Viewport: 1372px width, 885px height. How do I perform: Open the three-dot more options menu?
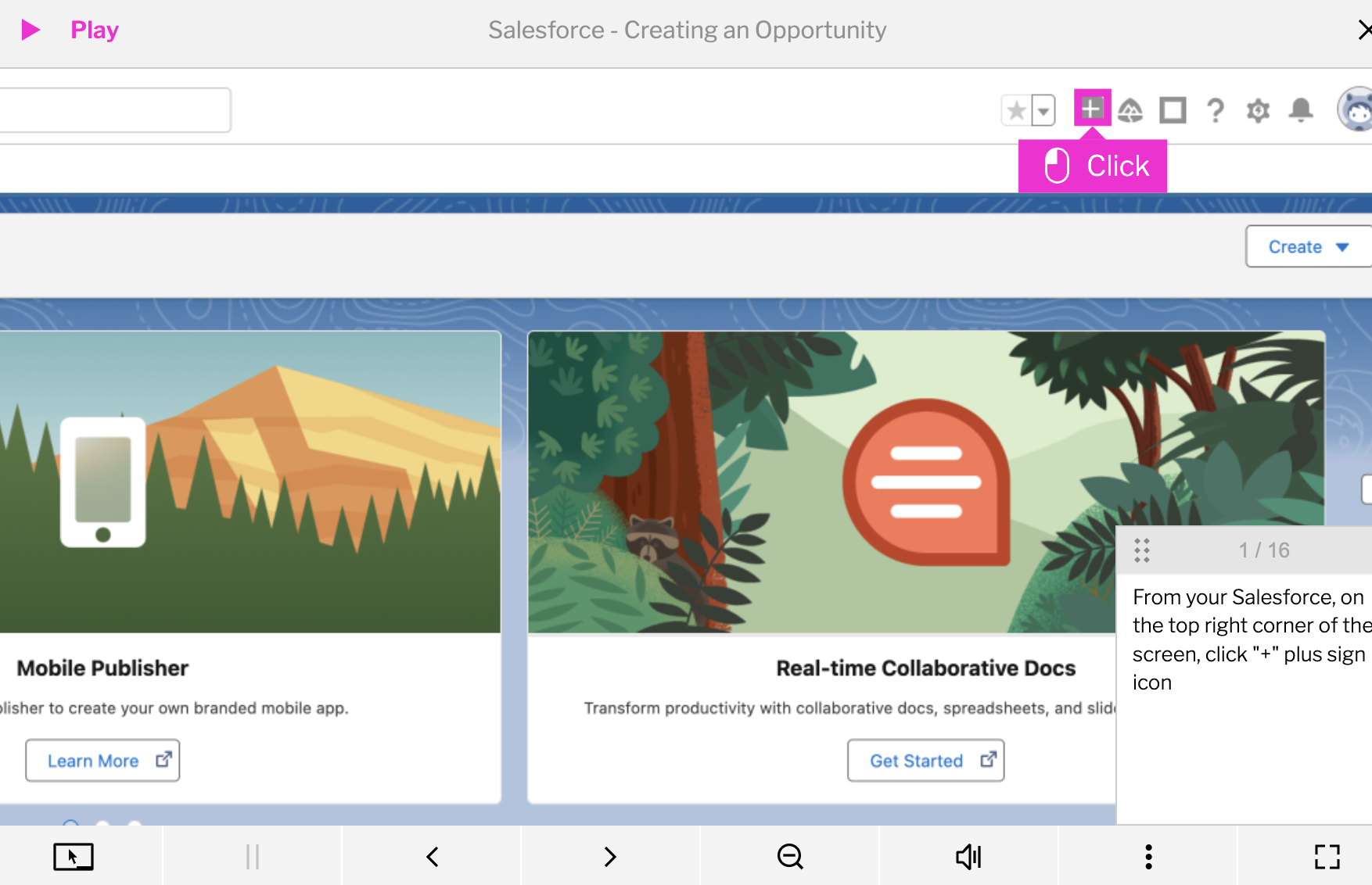1148,857
